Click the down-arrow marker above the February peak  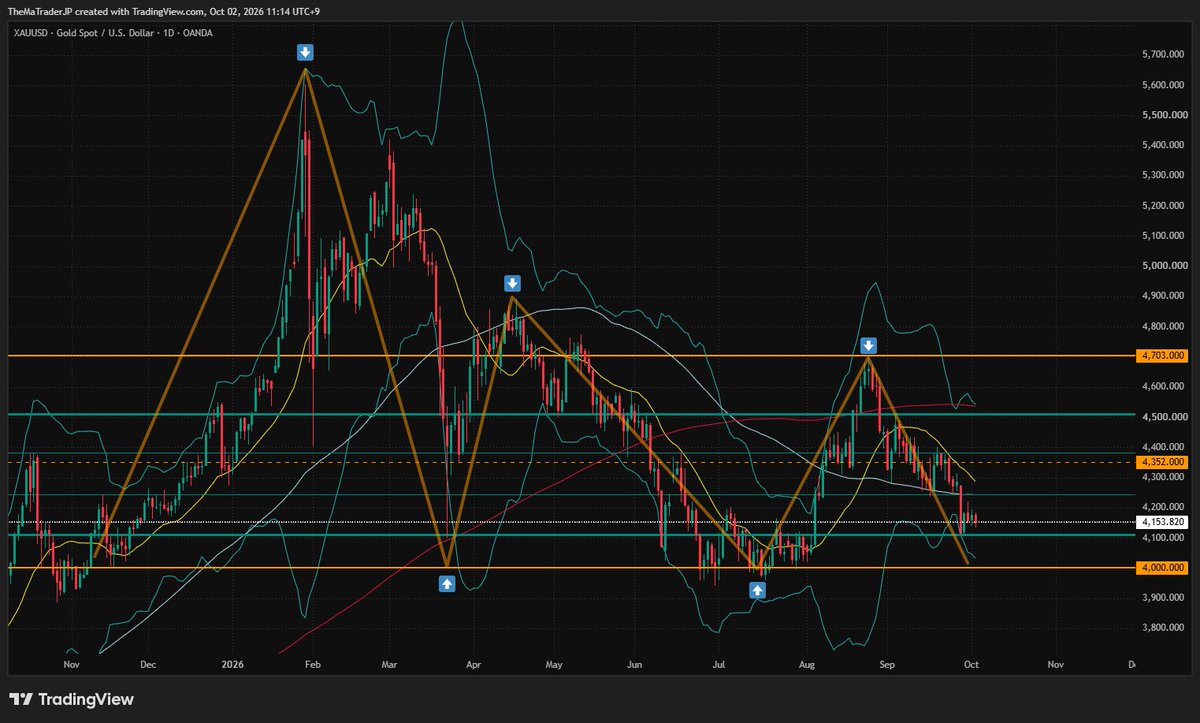click(305, 52)
